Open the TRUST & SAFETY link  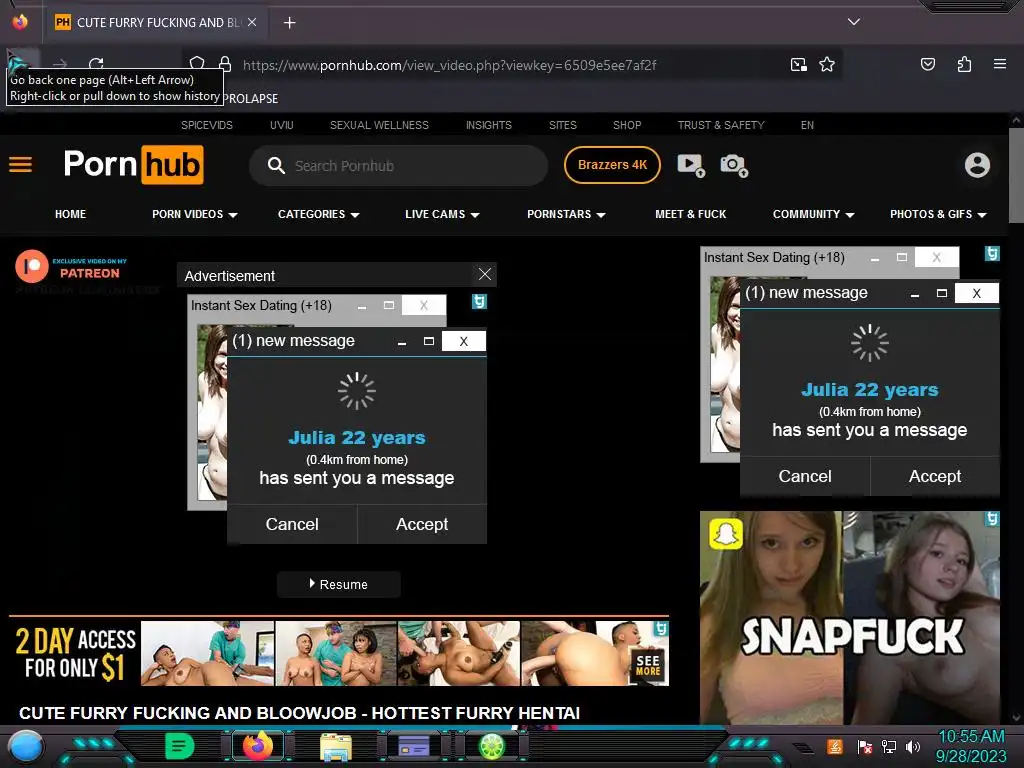(721, 125)
